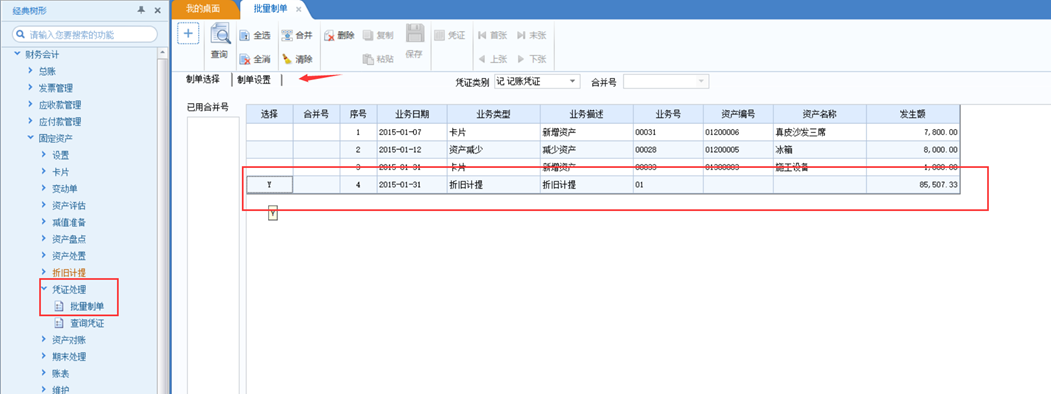Click the 合并 merge icon
1051x394 pixels.
click(287, 36)
